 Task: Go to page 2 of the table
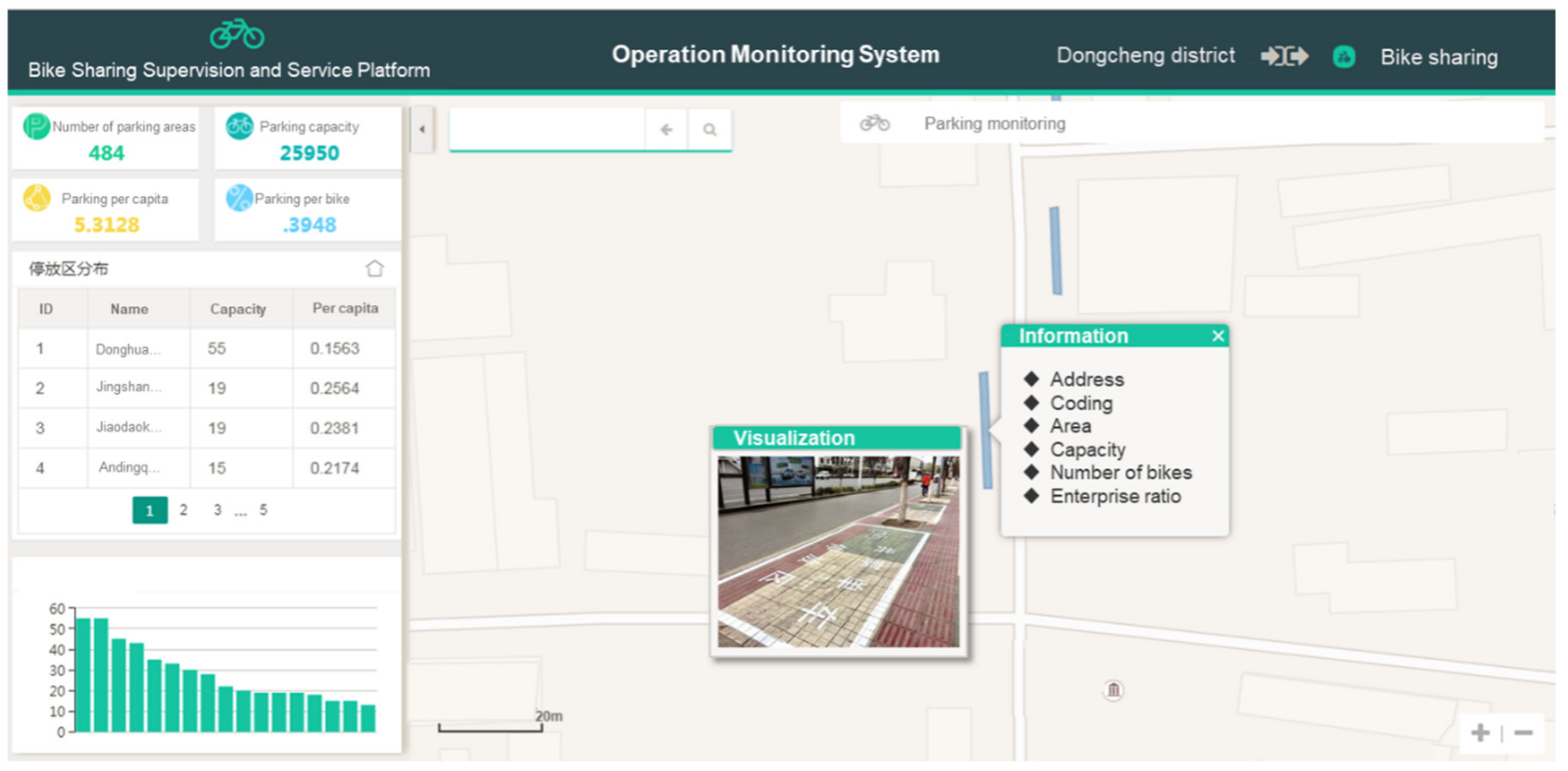tap(183, 510)
